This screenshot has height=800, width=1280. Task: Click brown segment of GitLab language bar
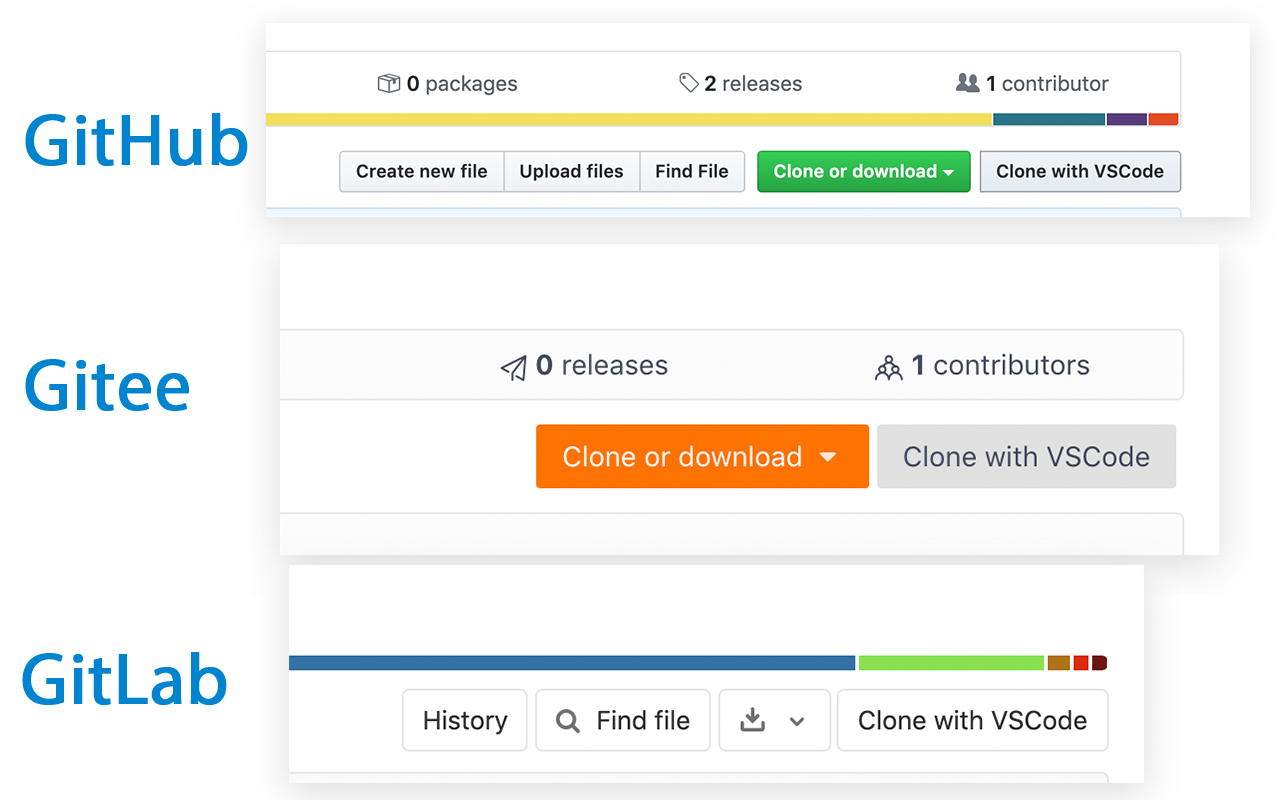click(1059, 663)
